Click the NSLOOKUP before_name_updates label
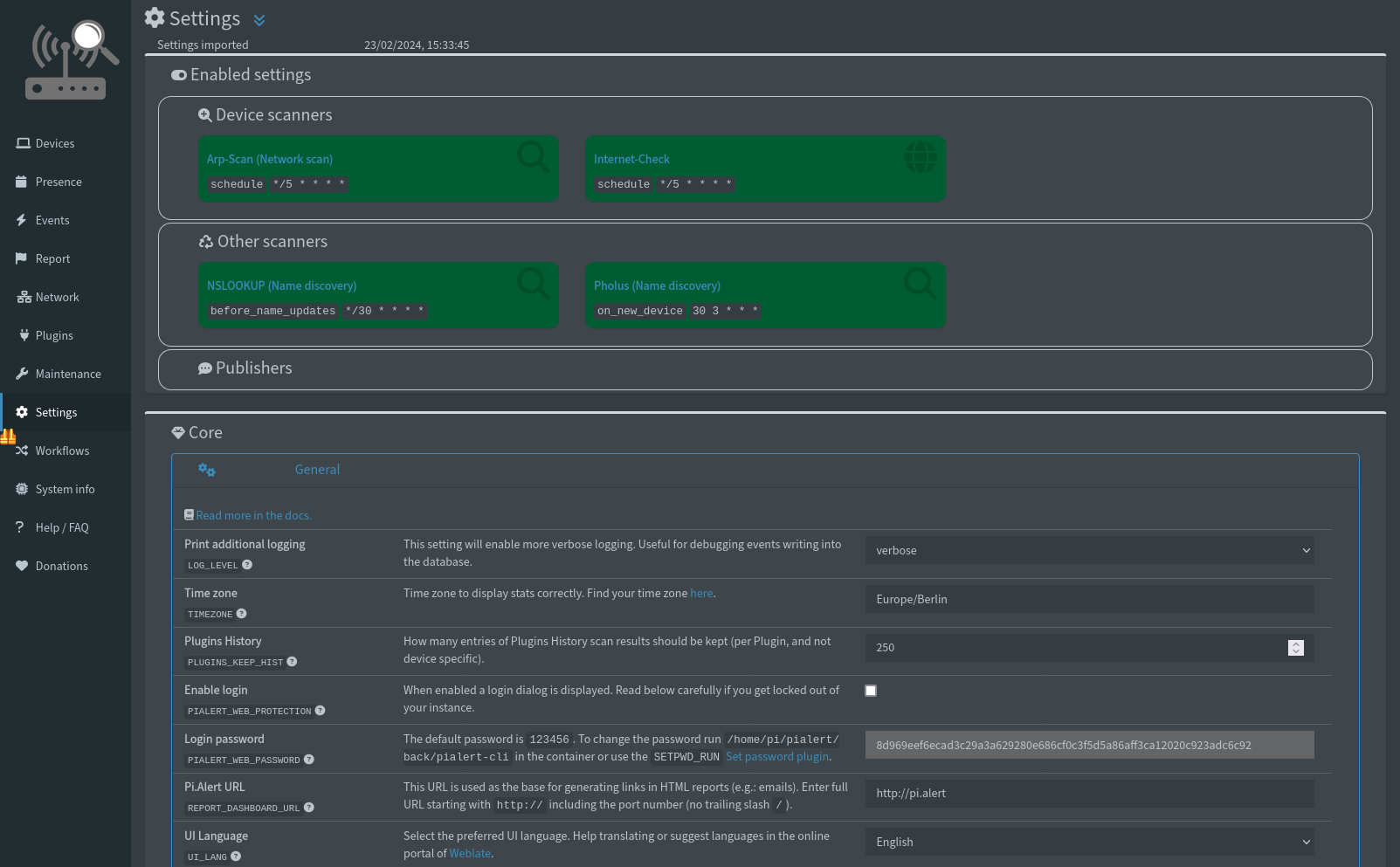The height and width of the screenshot is (867, 1400). click(x=272, y=311)
